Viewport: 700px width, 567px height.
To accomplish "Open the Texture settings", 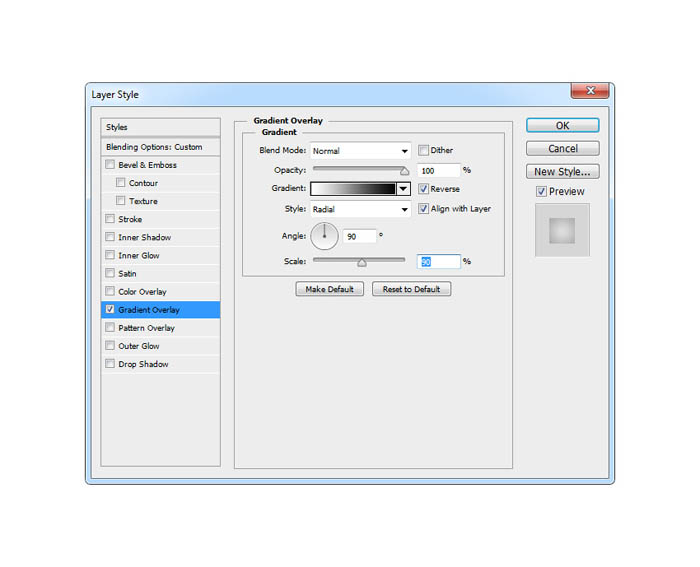I will coord(143,201).
